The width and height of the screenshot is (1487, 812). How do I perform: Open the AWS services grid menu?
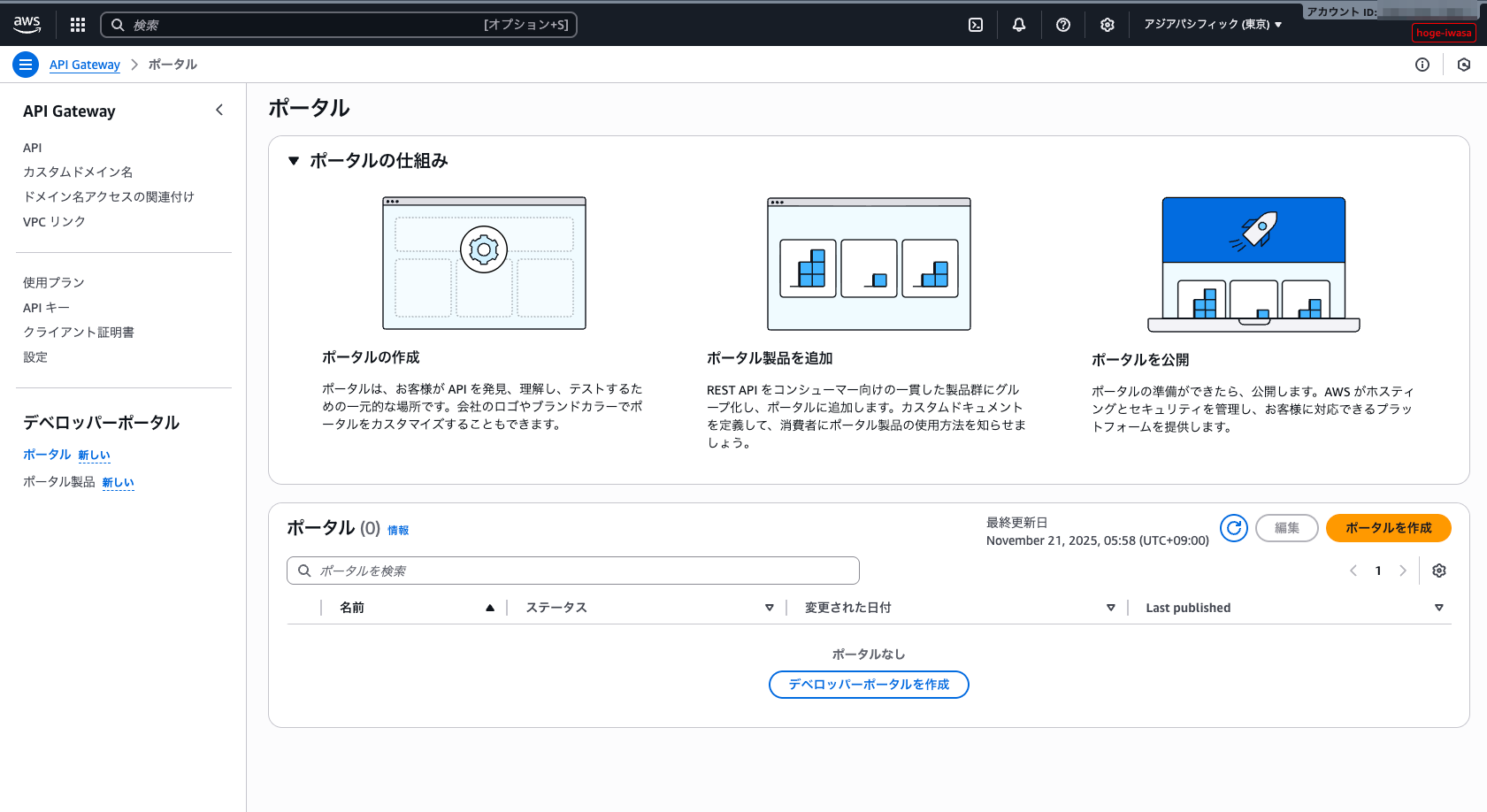78,25
